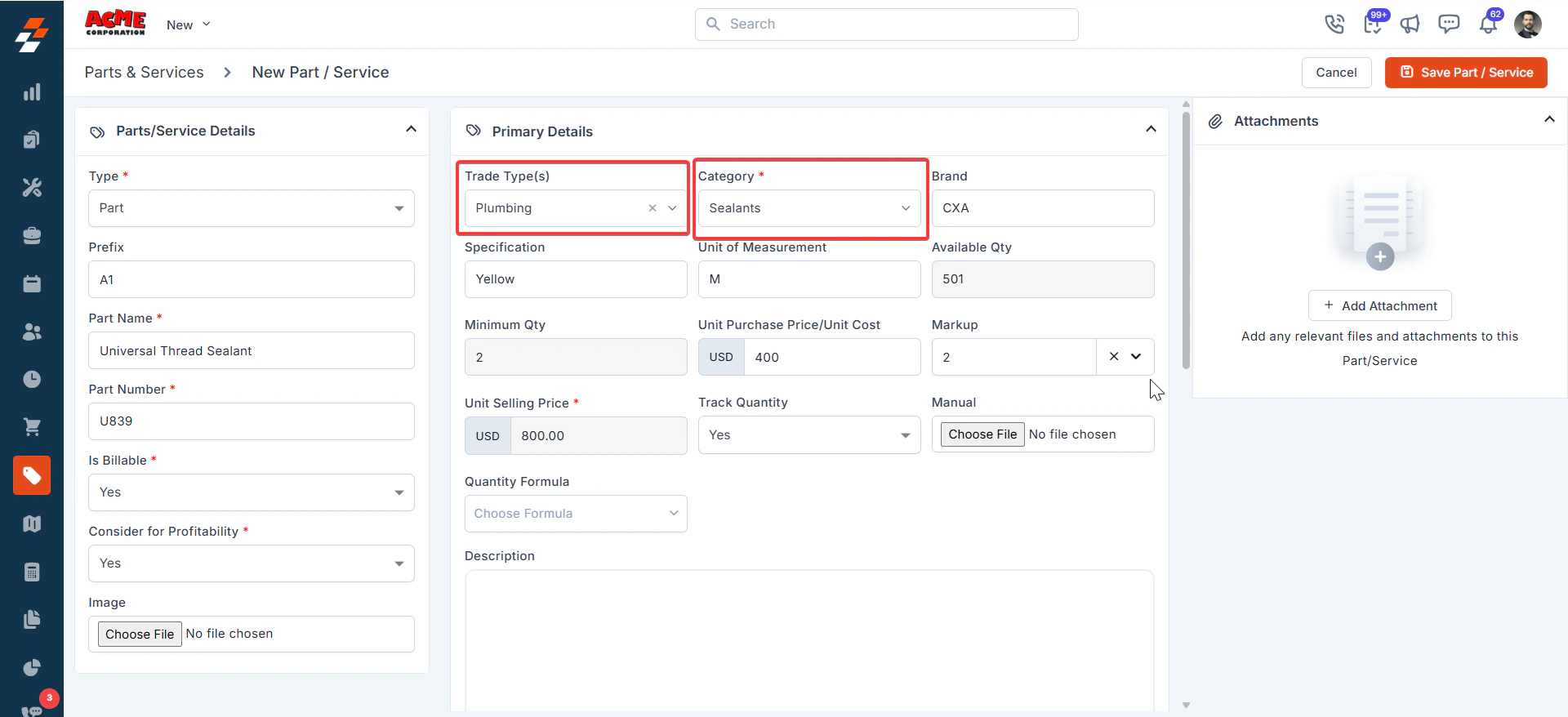Click the Available Qty field 501
Image resolution: width=1568 pixels, height=717 pixels.
point(1043,279)
